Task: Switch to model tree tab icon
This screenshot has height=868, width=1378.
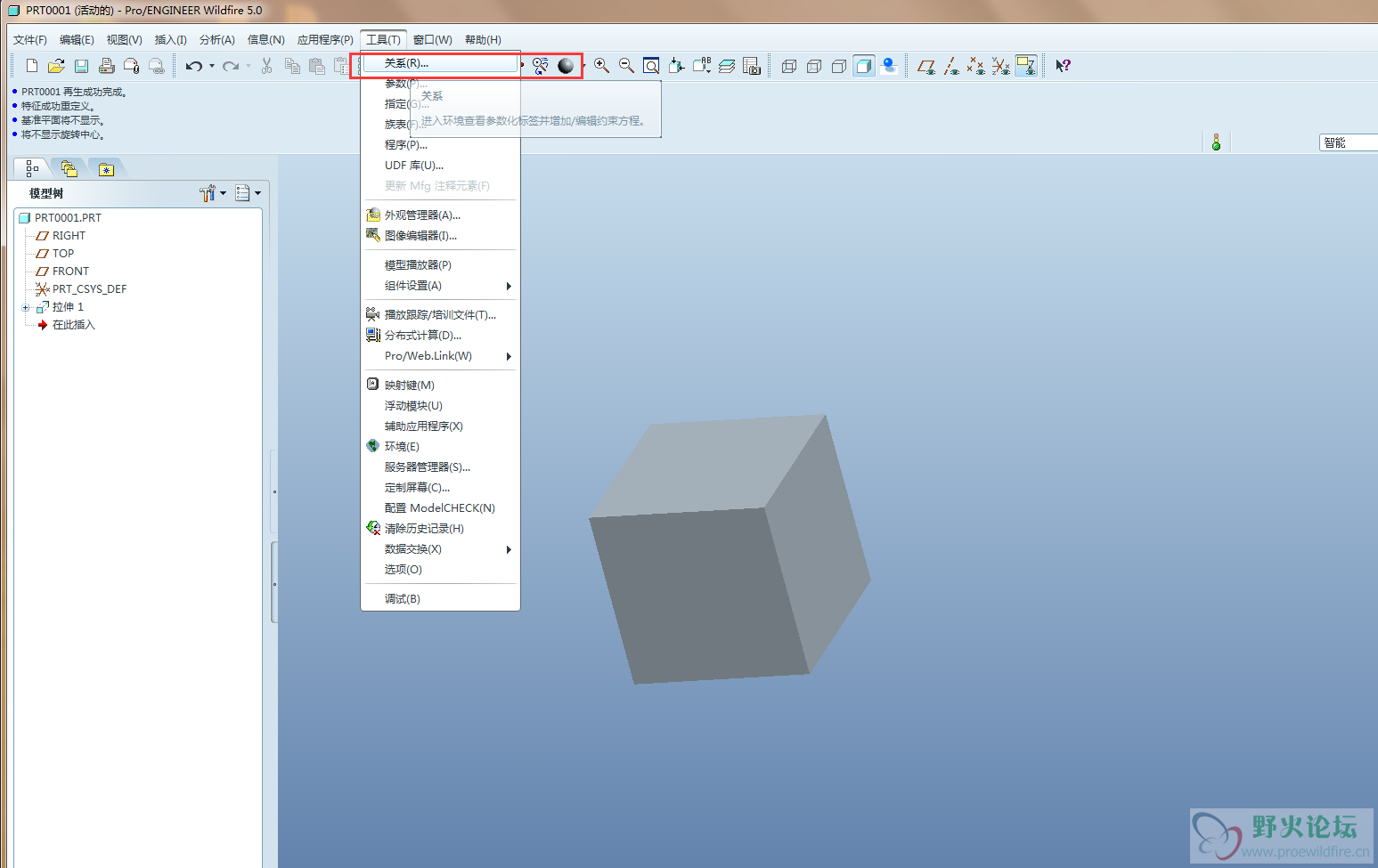Action: point(32,168)
